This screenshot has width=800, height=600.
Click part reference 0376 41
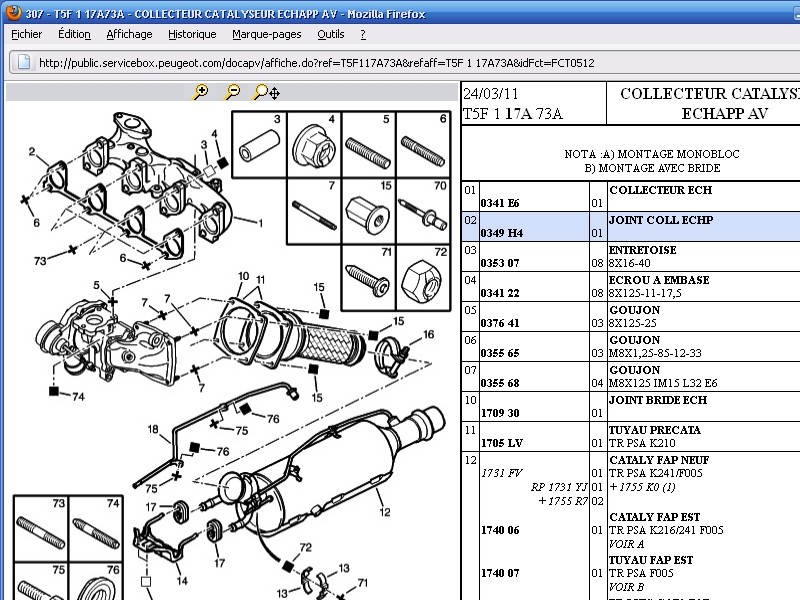(x=500, y=323)
